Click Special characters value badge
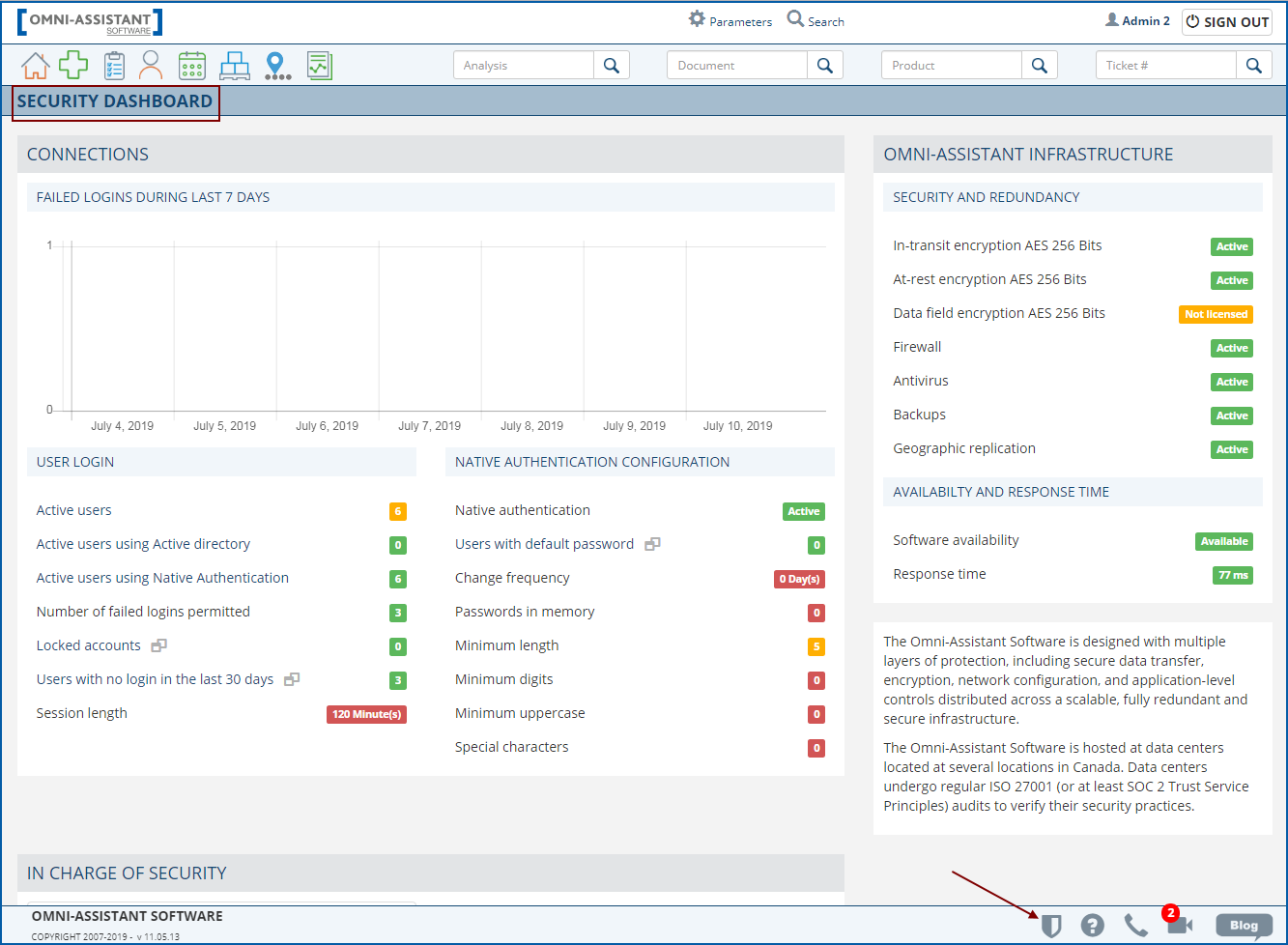Image resolution: width=1288 pixels, height=945 pixels. pos(816,749)
